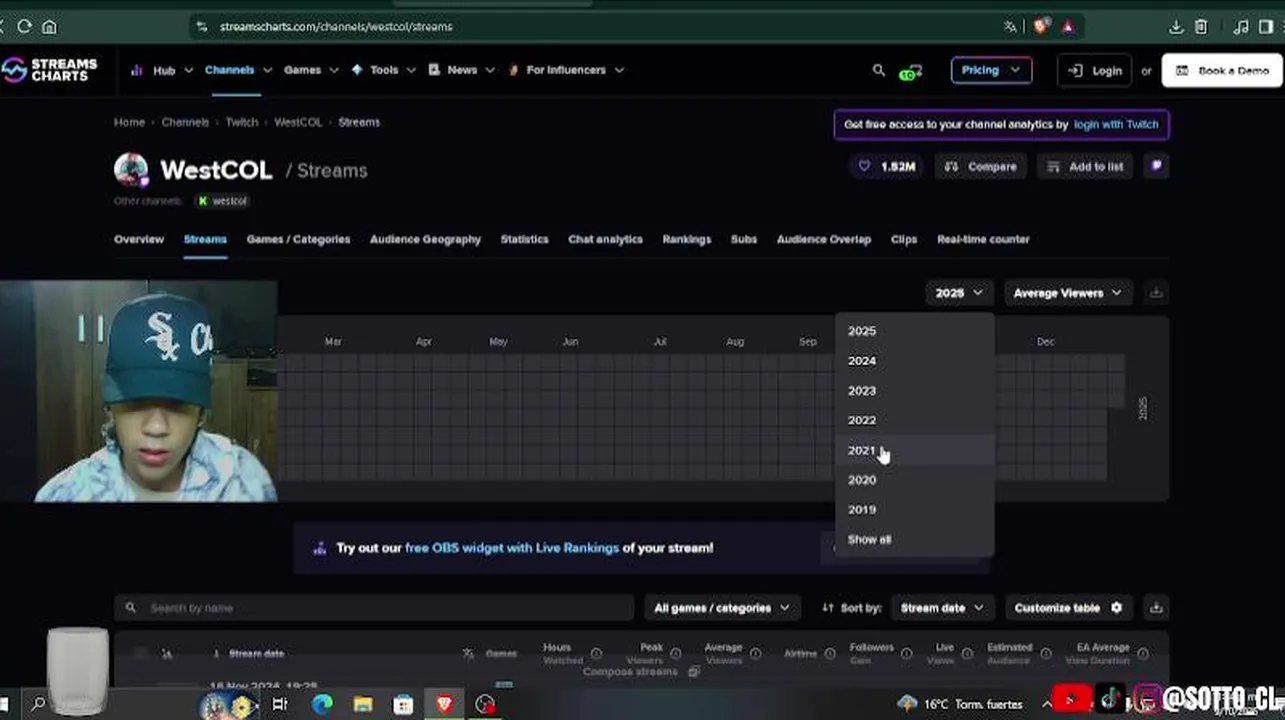Open compare icon with green 10 badge
This screenshot has height=720, width=1285.
coord(910,71)
